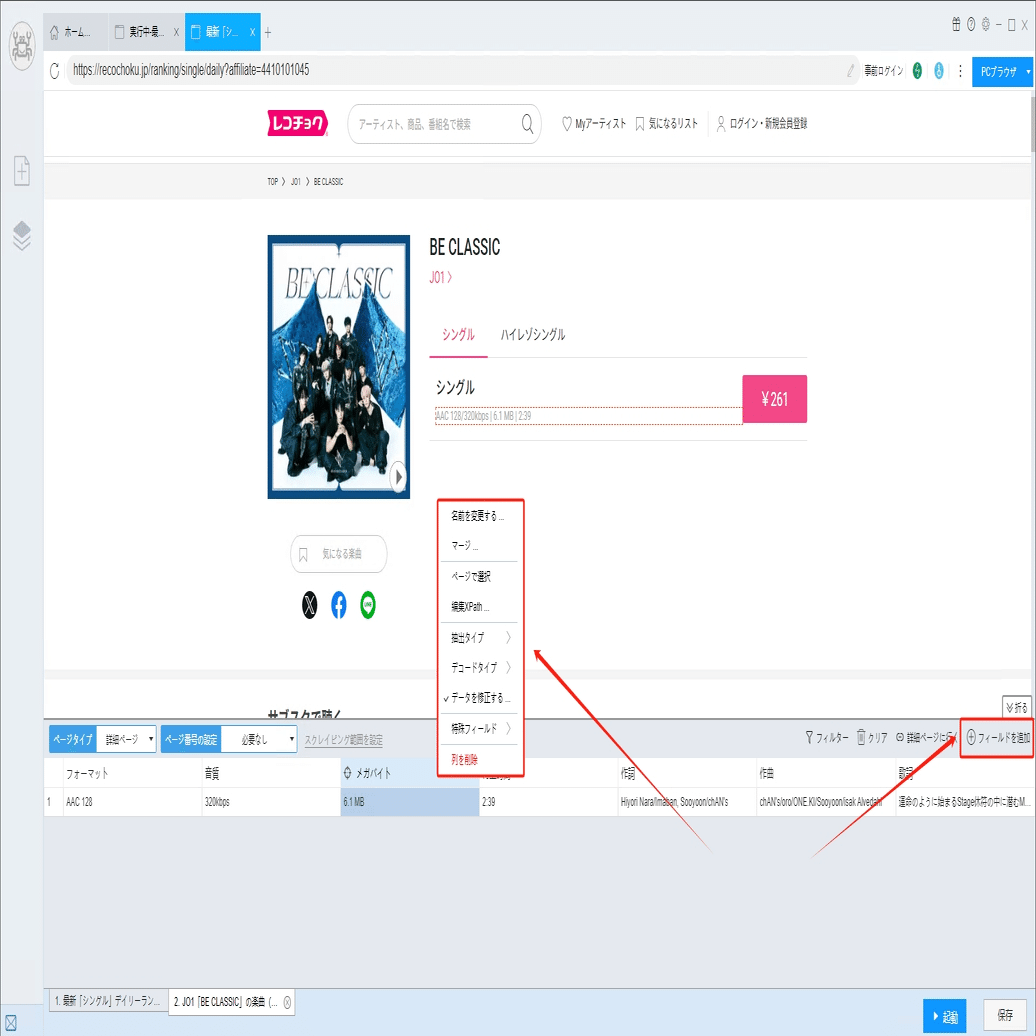Switch to 実行中 tab
Viewport: 1036px width, 1036px height.
coord(146,32)
